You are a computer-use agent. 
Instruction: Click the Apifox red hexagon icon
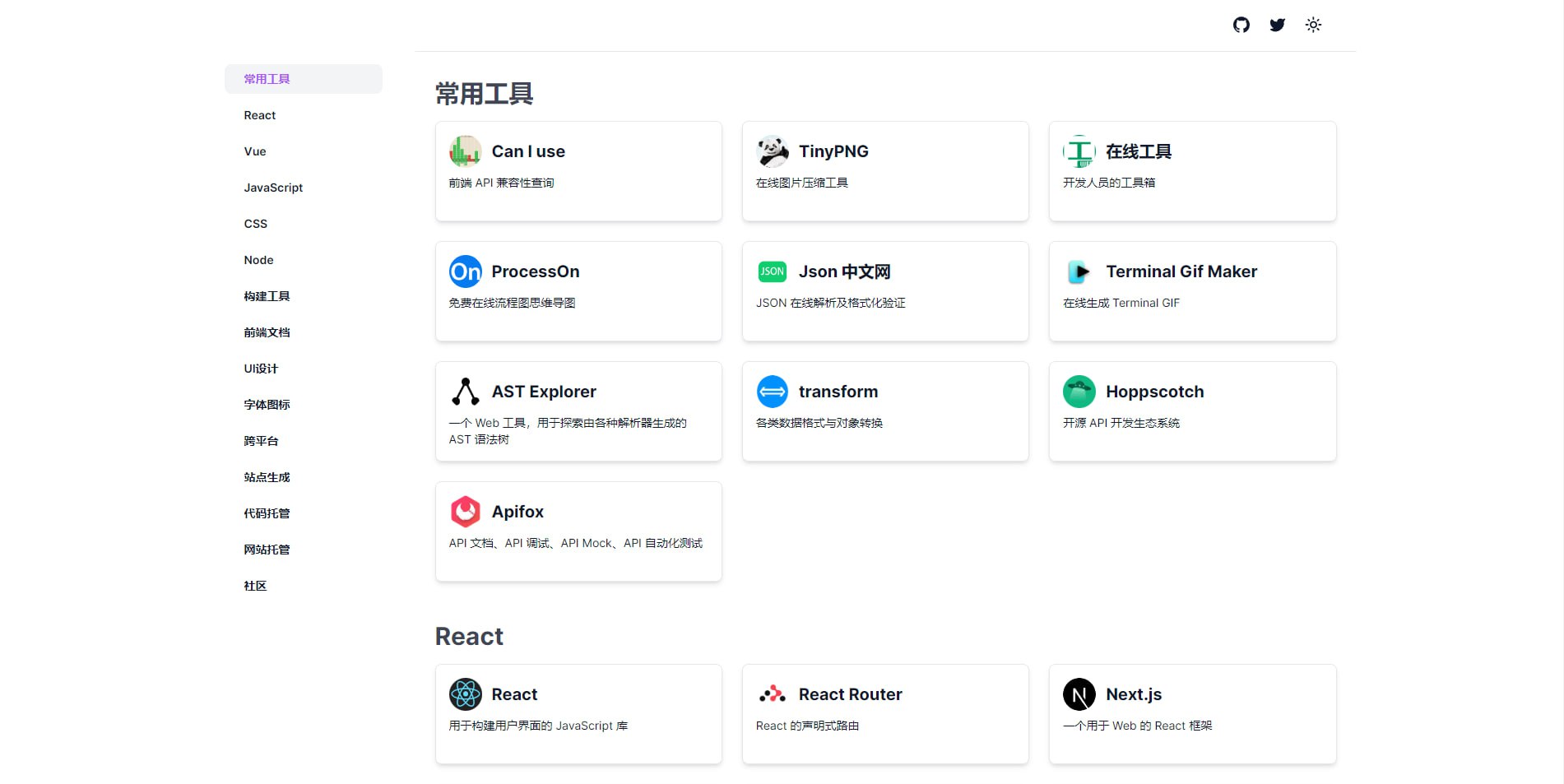(x=465, y=512)
